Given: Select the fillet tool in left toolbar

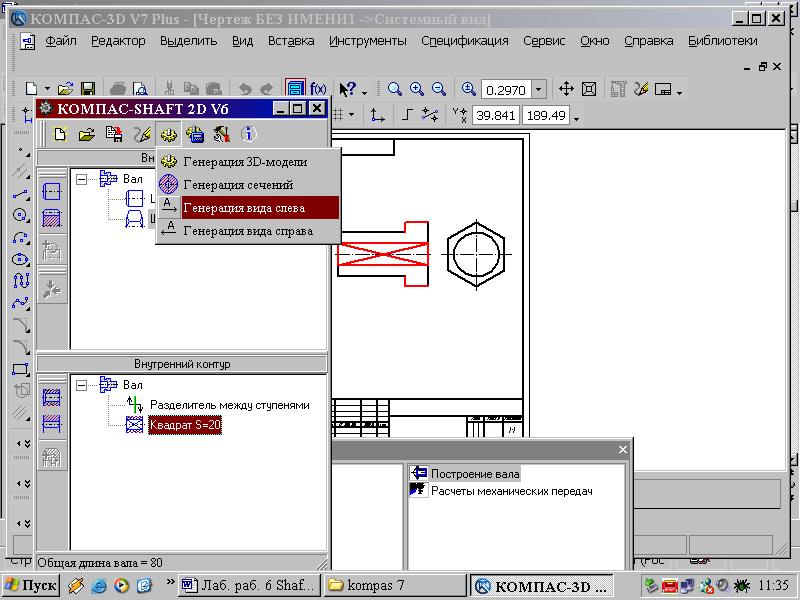Looking at the screenshot, I should (20, 347).
